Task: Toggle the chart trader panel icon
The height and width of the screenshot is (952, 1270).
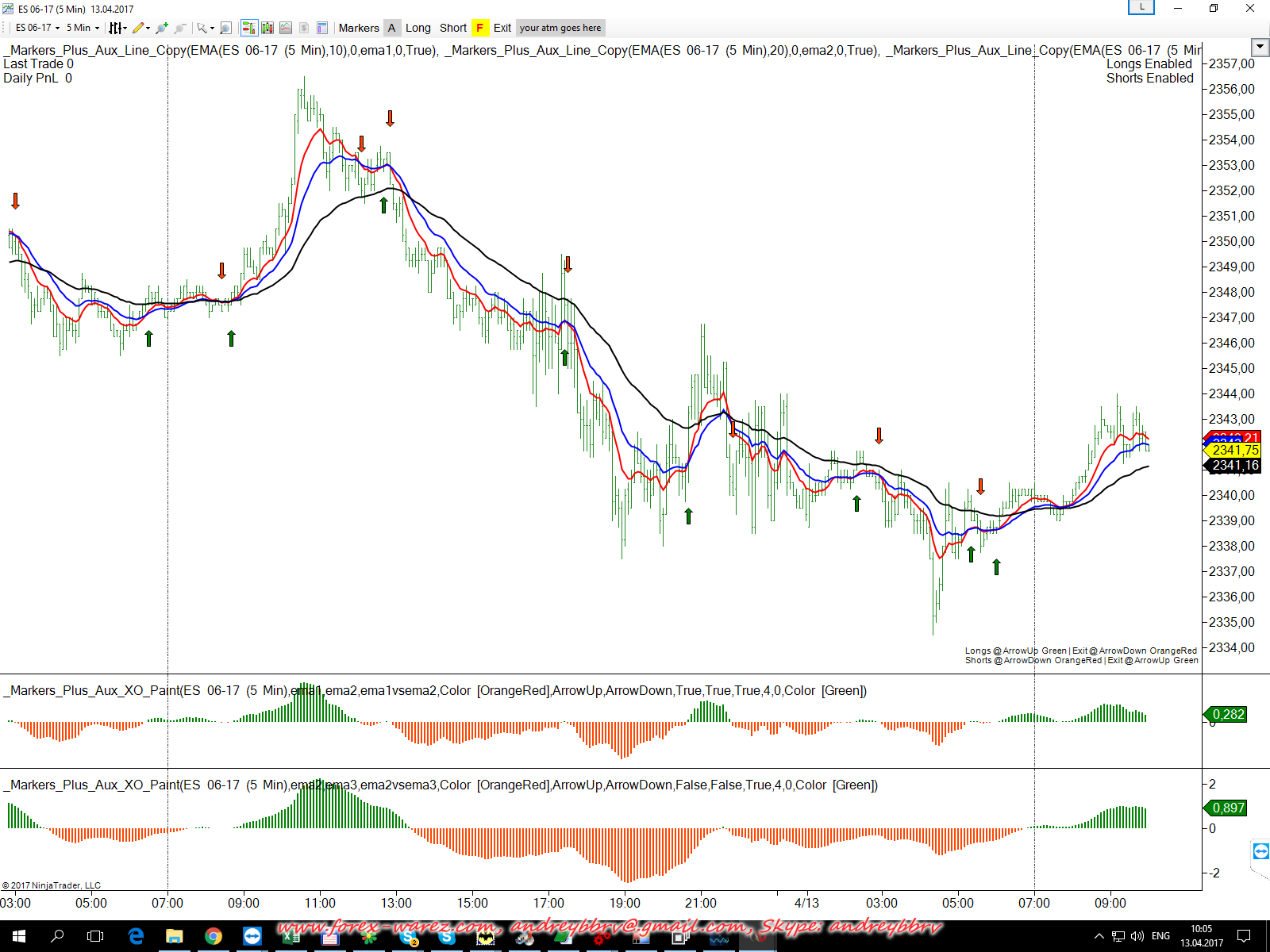Action: [x=249, y=28]
